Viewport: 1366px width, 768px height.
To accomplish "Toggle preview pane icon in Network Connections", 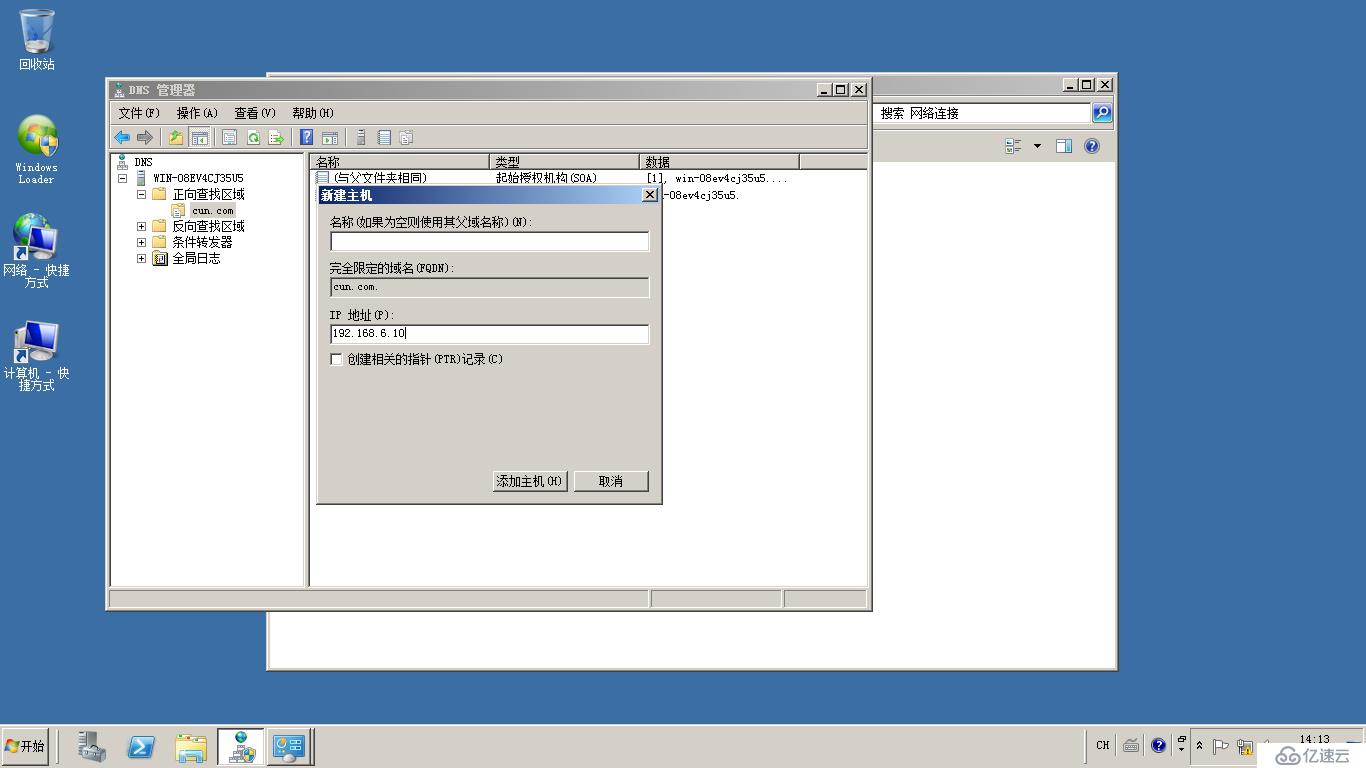I will pyautogui.click(x=1064, y=146).
